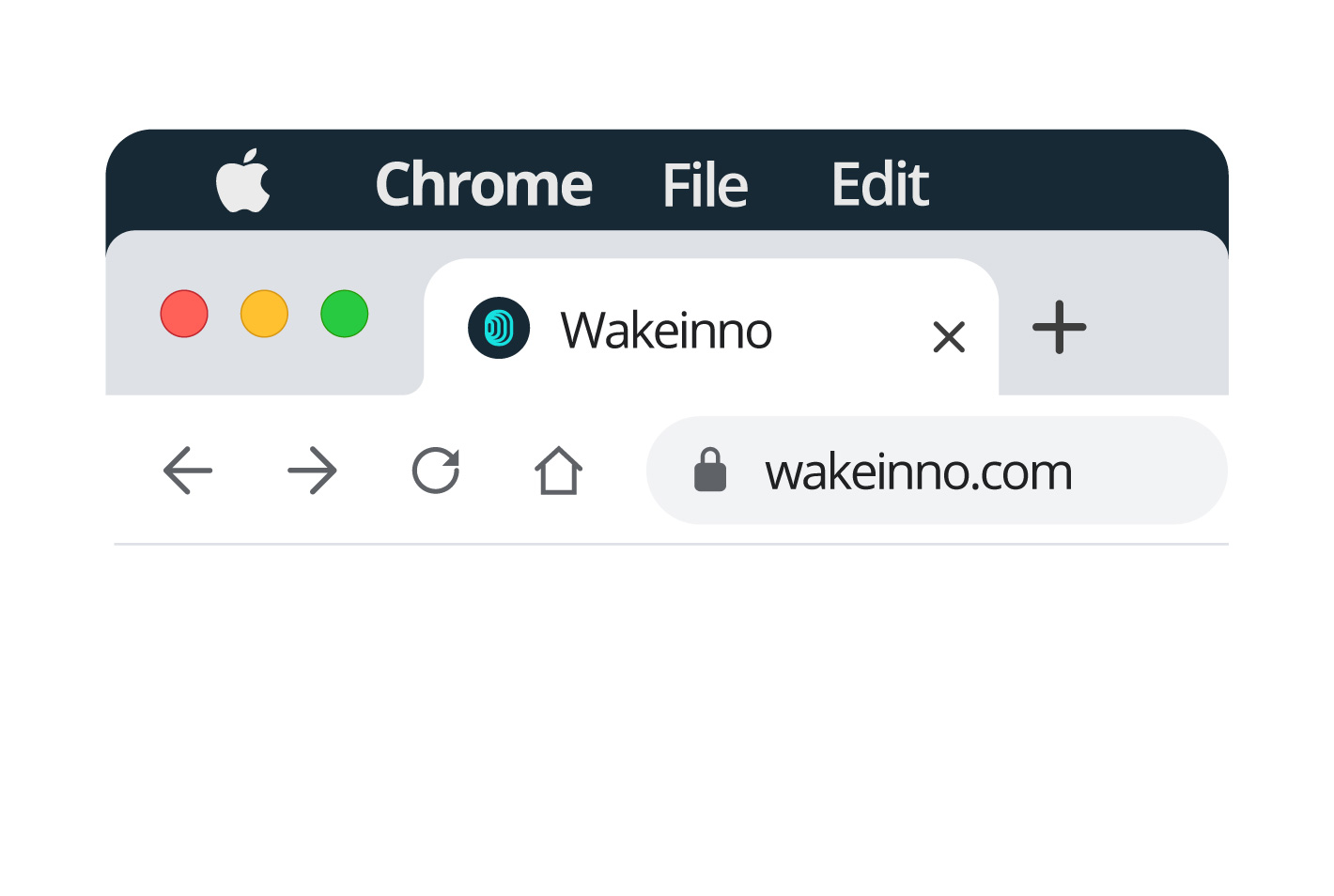Open the File menu
Screen dimensions: 1334x896
(705, 185)
